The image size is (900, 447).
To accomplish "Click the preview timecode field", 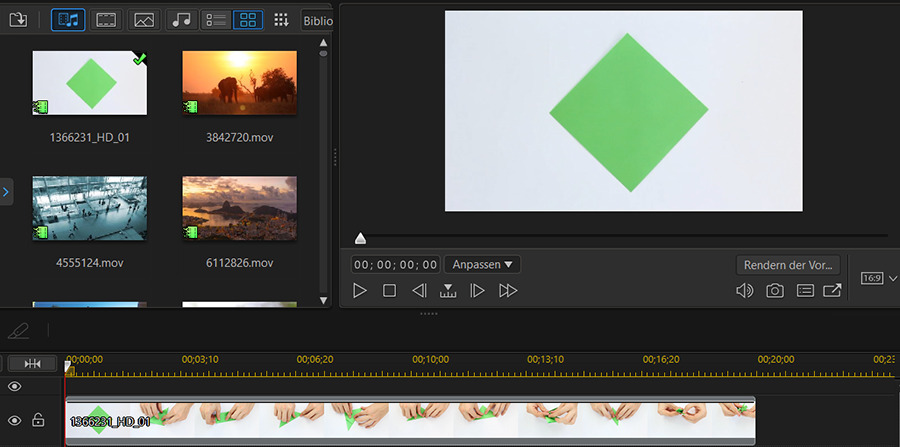I will 395,265.
